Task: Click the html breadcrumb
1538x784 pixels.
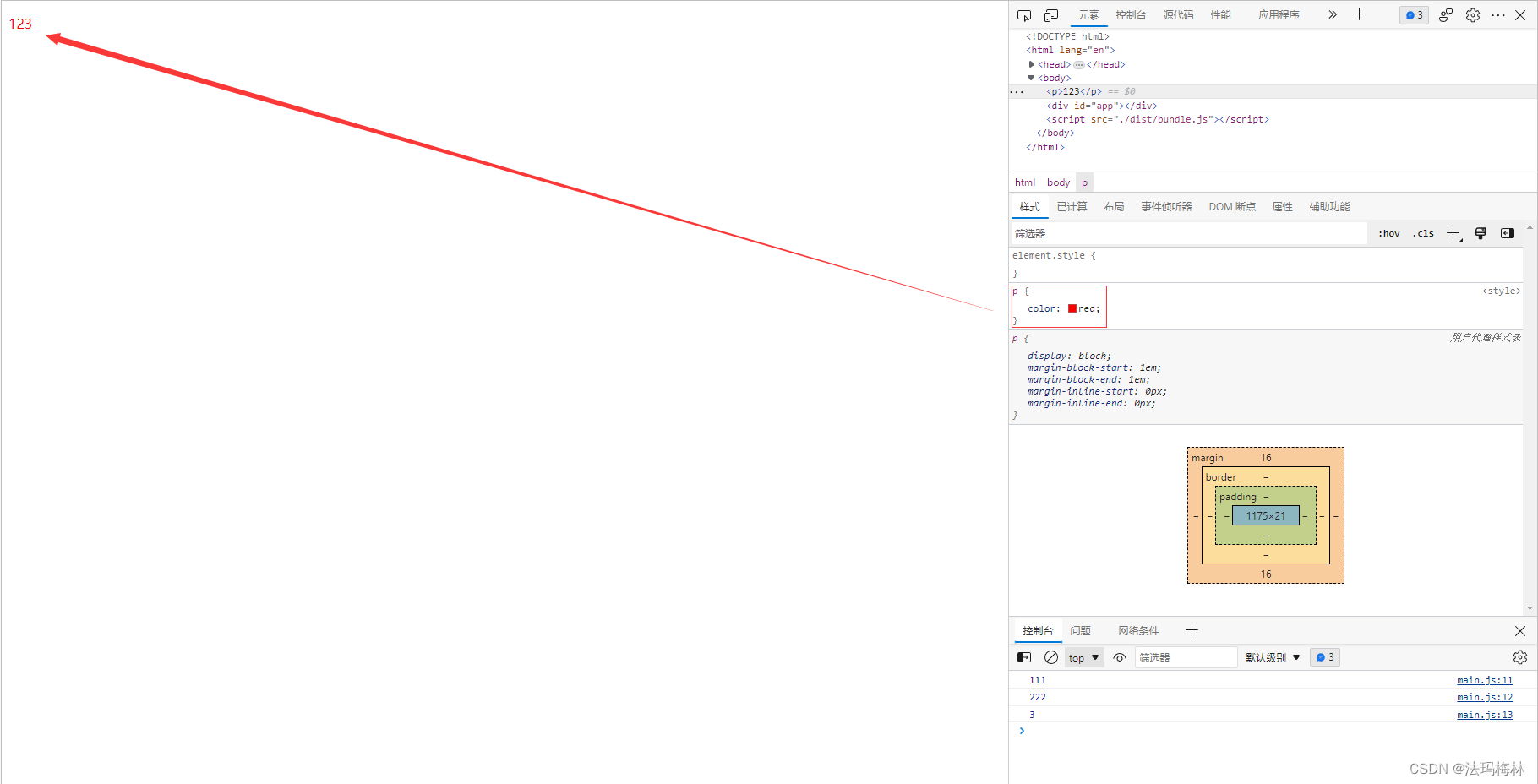Action: [1025, 182]
